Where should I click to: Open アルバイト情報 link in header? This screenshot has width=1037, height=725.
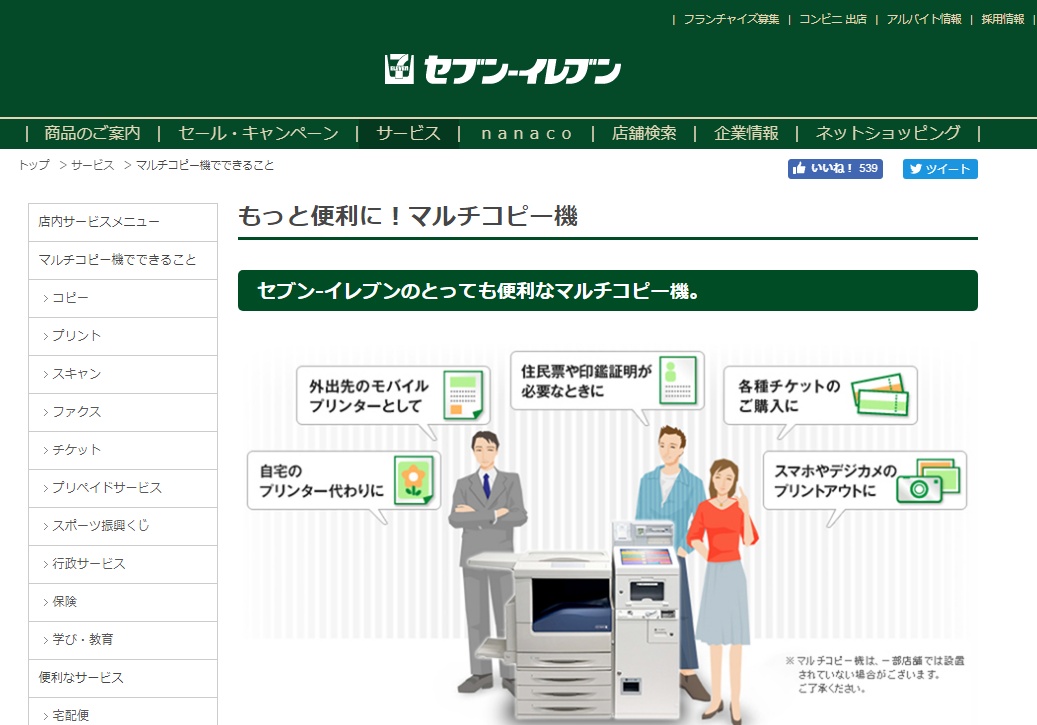click(924, 19)
